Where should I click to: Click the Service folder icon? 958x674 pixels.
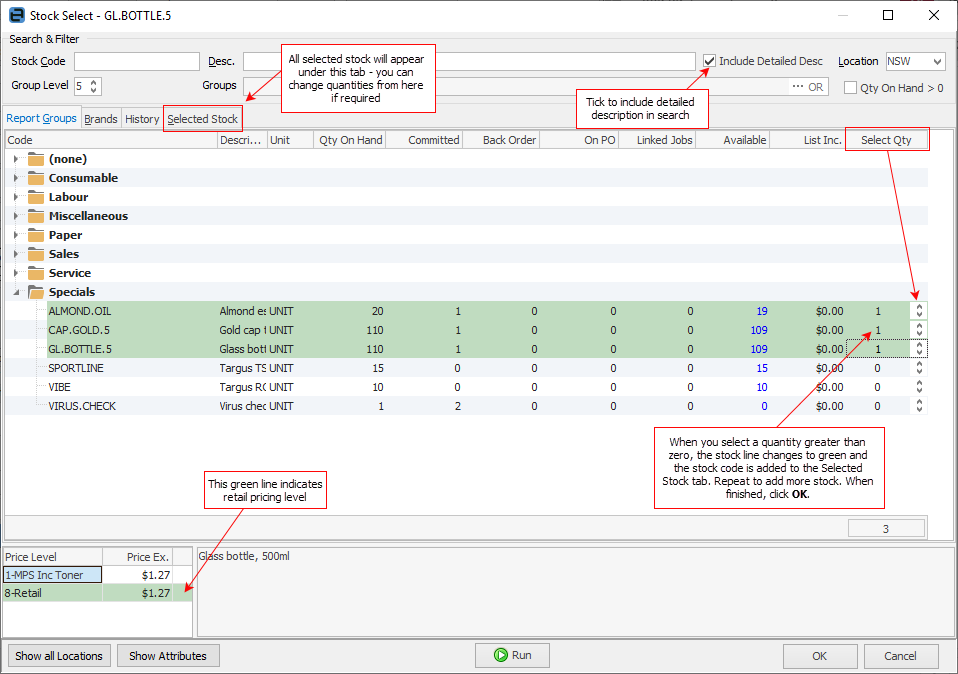pyautogui.click(x=36, y=273)
